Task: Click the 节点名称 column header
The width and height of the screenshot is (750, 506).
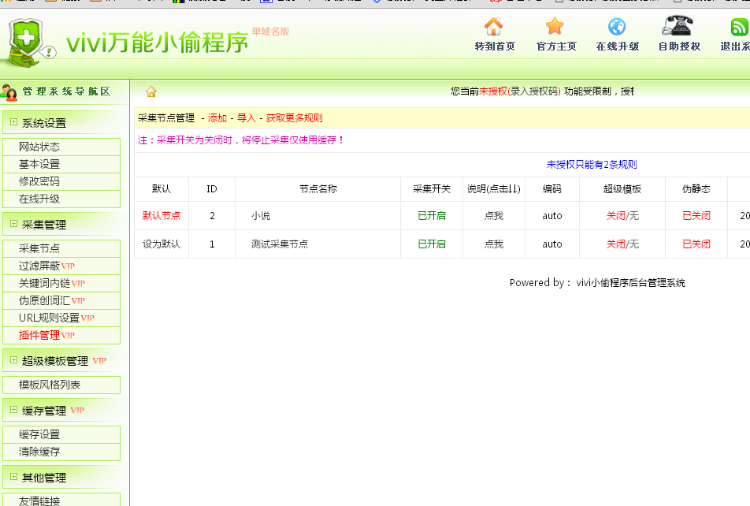Action: (x=318, y=189)
